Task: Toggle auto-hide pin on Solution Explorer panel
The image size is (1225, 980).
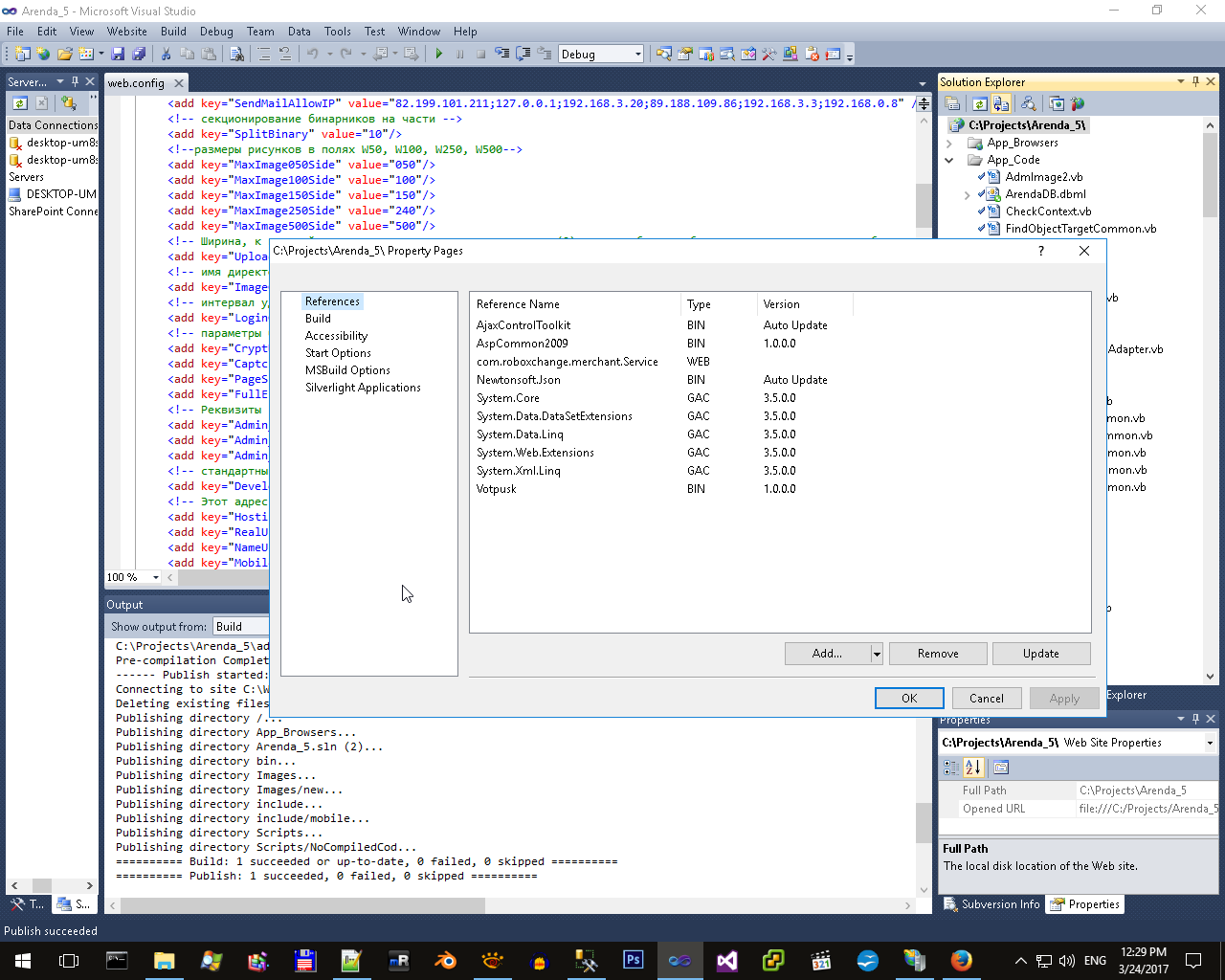Action: (x=1195, y=82)
